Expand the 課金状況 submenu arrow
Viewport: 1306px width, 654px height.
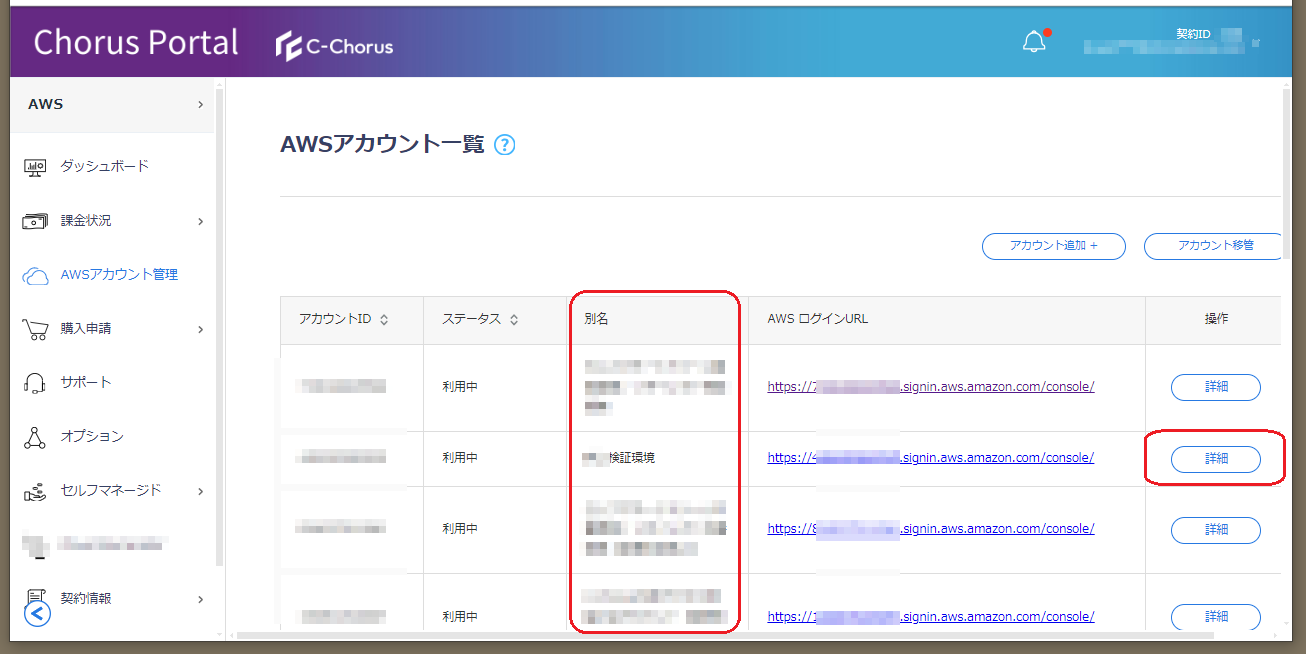[x=200, y=221]
